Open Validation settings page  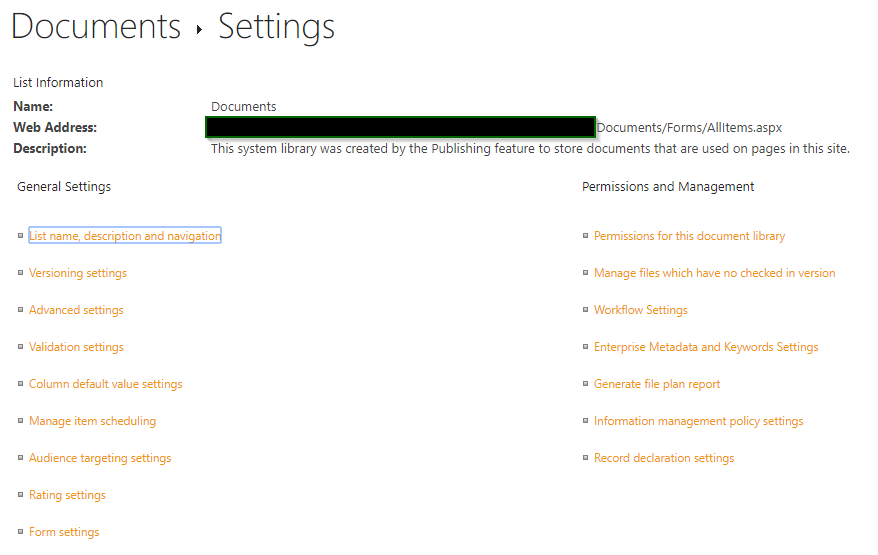click(76, 347)
